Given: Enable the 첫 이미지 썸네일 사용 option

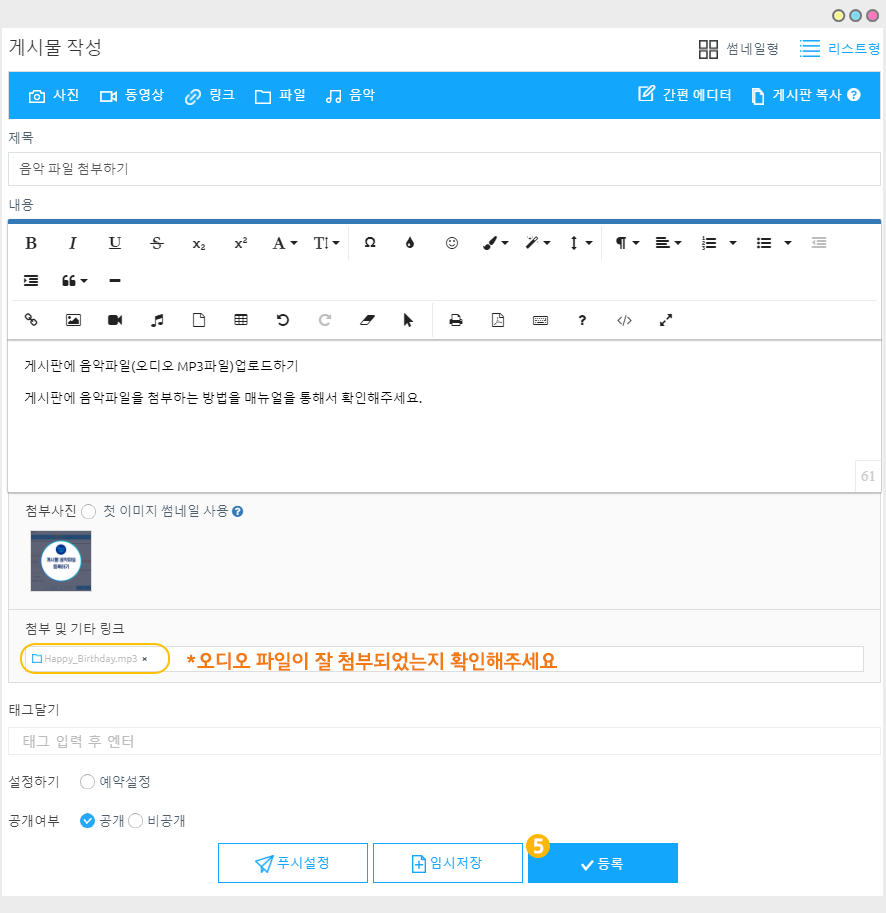Looking at the screenshot, I should pyautogui.click(x=89, y=511).
